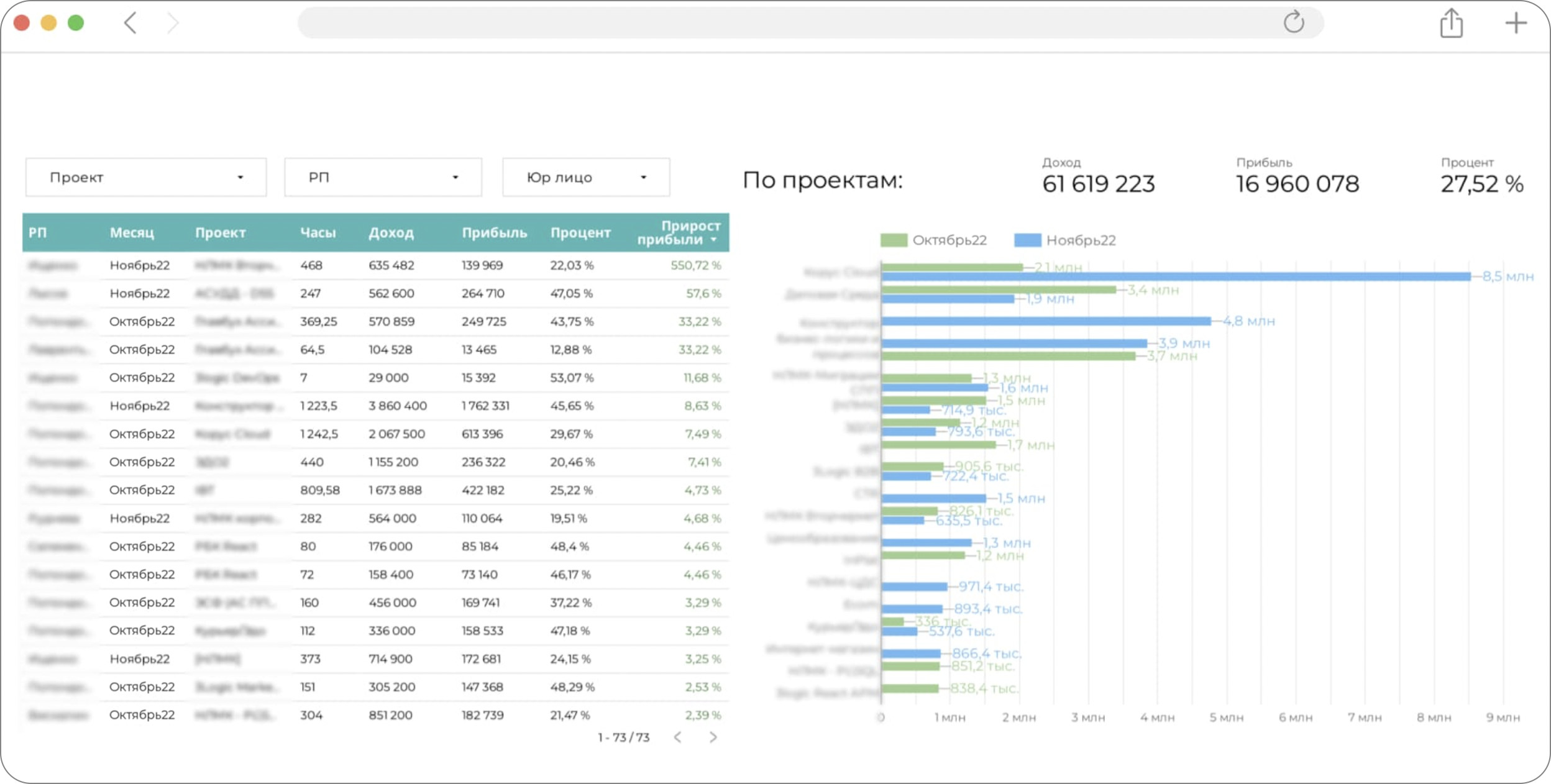Toggle Октябрь22 series in chart legend
The image size is (1551, 784).
pyautogui.click(x=934, y=240)
